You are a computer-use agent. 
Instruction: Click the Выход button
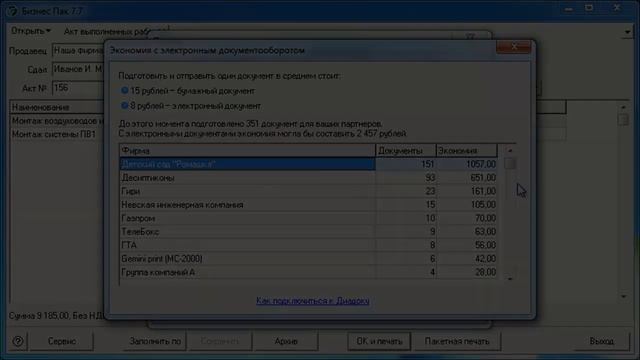click(601, 341)
